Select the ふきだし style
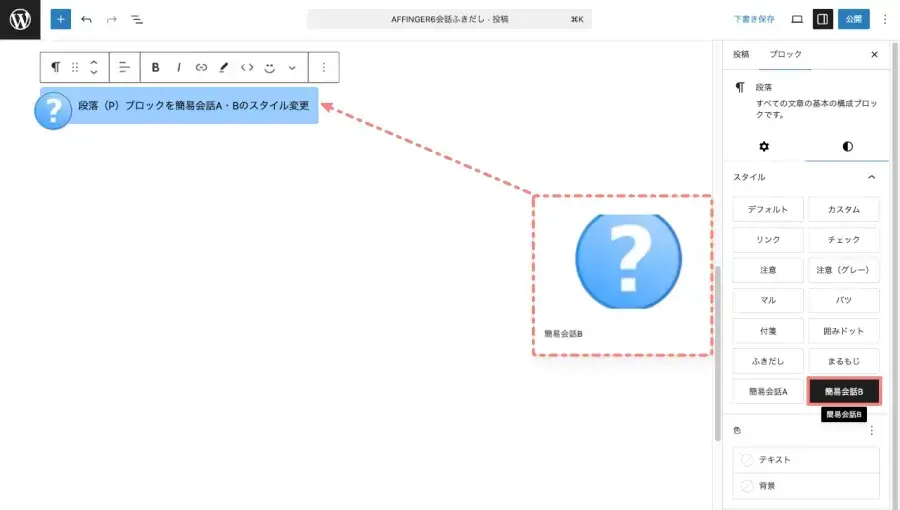Screen dimensions: 900x510 (x=767, y=361)
